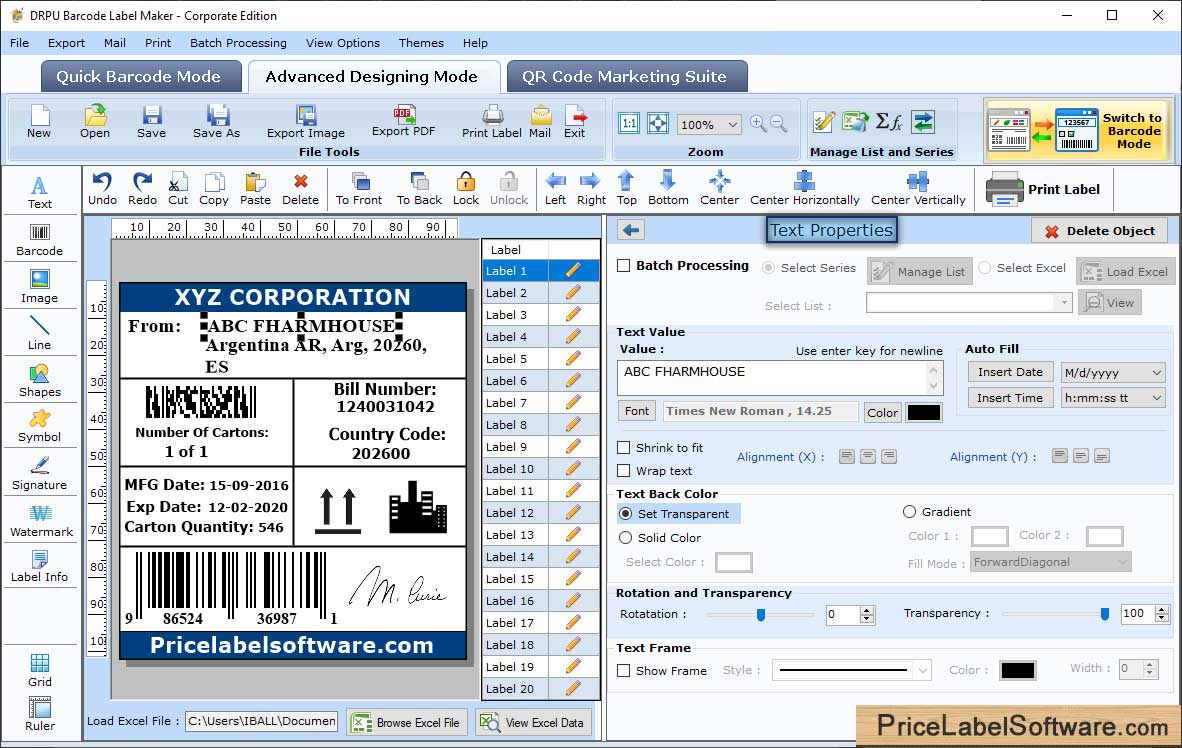Create a New label file
The height and width of the screenshot is (748, 1182).
point(39,121)
